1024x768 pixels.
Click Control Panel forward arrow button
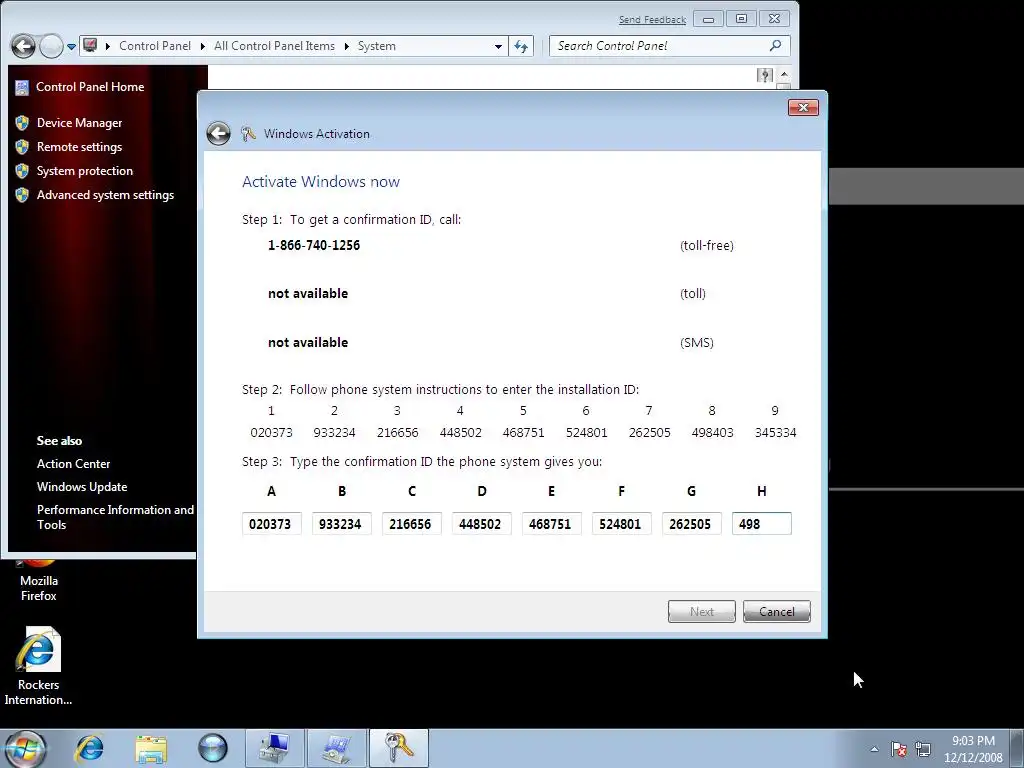tap(51, 46)
